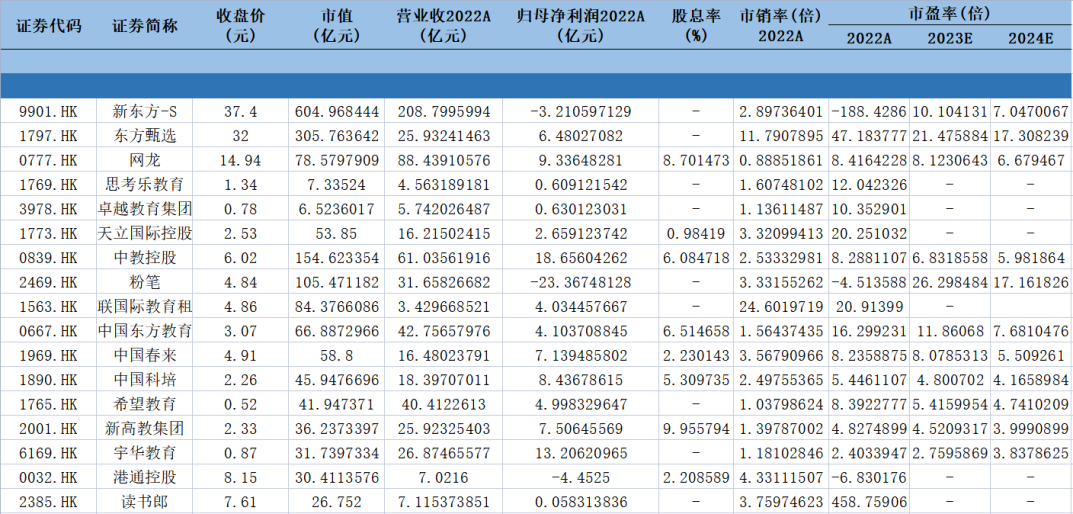Select the 证券代码 column header
The width and height of the screenshot is (1073, 514).
pos(49,25)
